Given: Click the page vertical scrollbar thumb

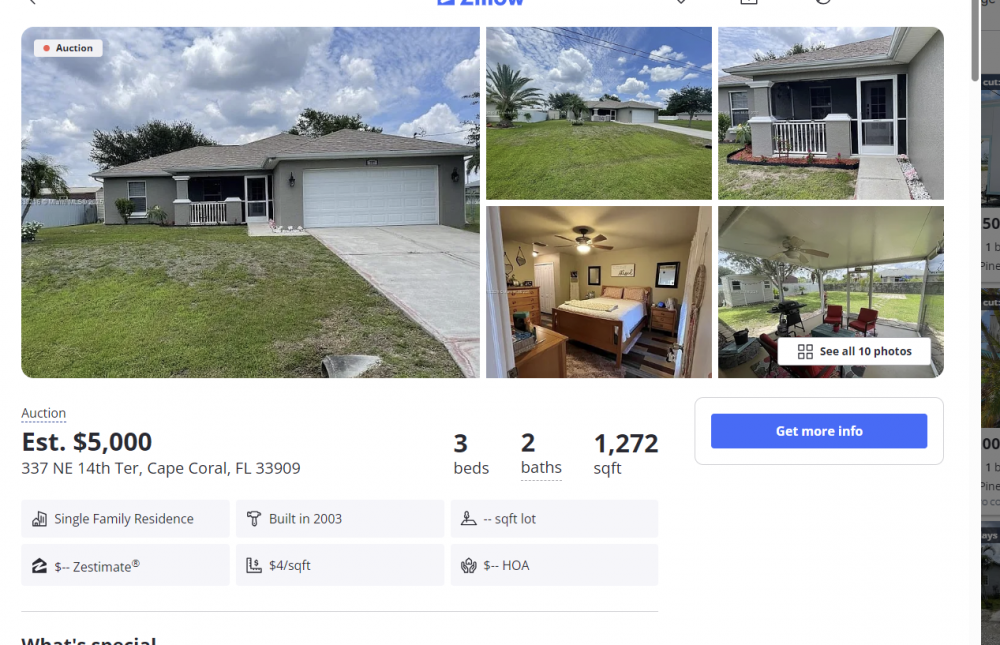Looking at the screenshot, I should pyautogui.click(x=974, y=40).
